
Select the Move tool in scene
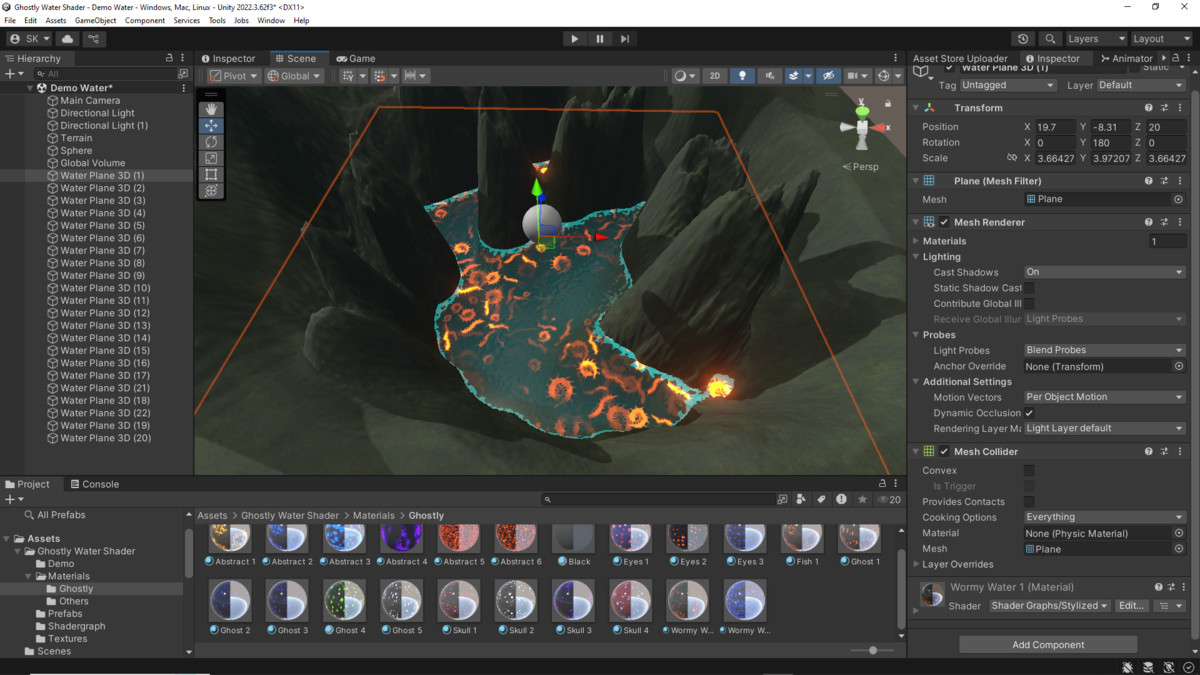pyautogui.click(x=211, y=126)
